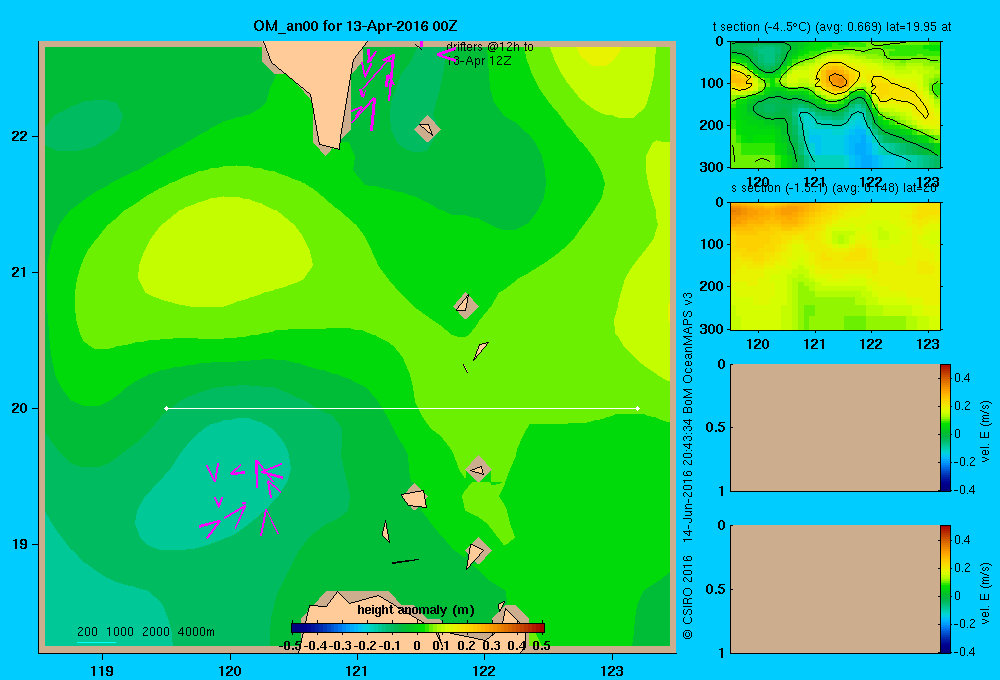Click the map title OM_an00 for 13-Apr-2016 00Z
Screen dimensions: 1000x680
point(355,26)
